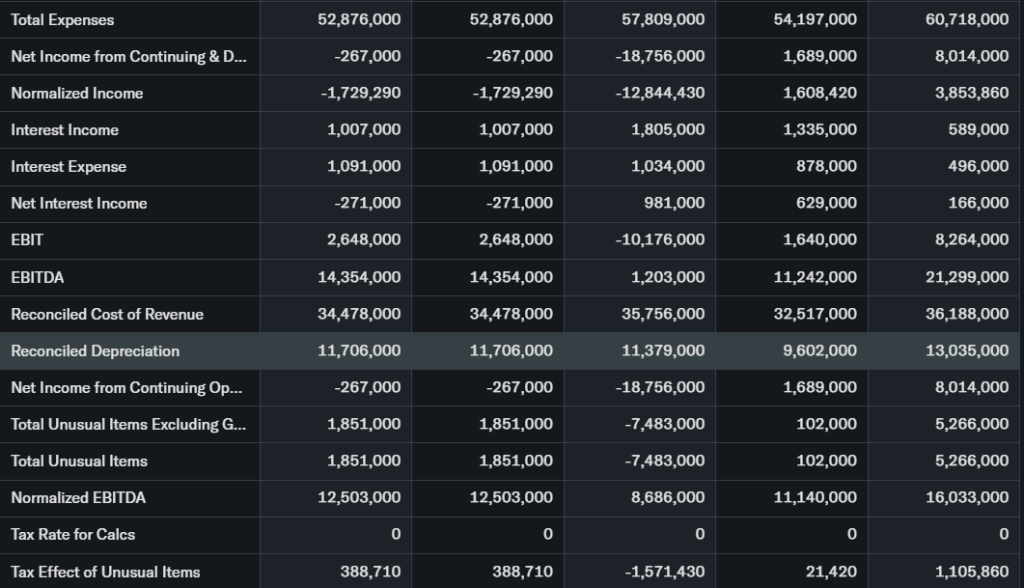Image resolution: width=1024 pixels, height=588 pixels.
Task: Click the Reconciled Depreciation value 9,602,000
Action: click(x=819, y=351)
